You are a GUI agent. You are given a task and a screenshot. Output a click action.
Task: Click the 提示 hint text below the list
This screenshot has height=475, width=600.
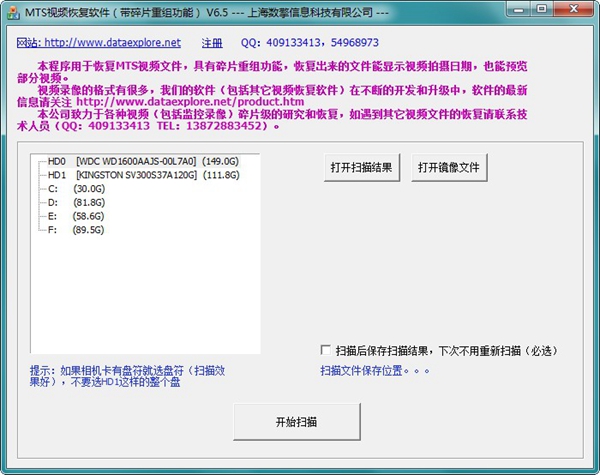(x=128, y=376)
